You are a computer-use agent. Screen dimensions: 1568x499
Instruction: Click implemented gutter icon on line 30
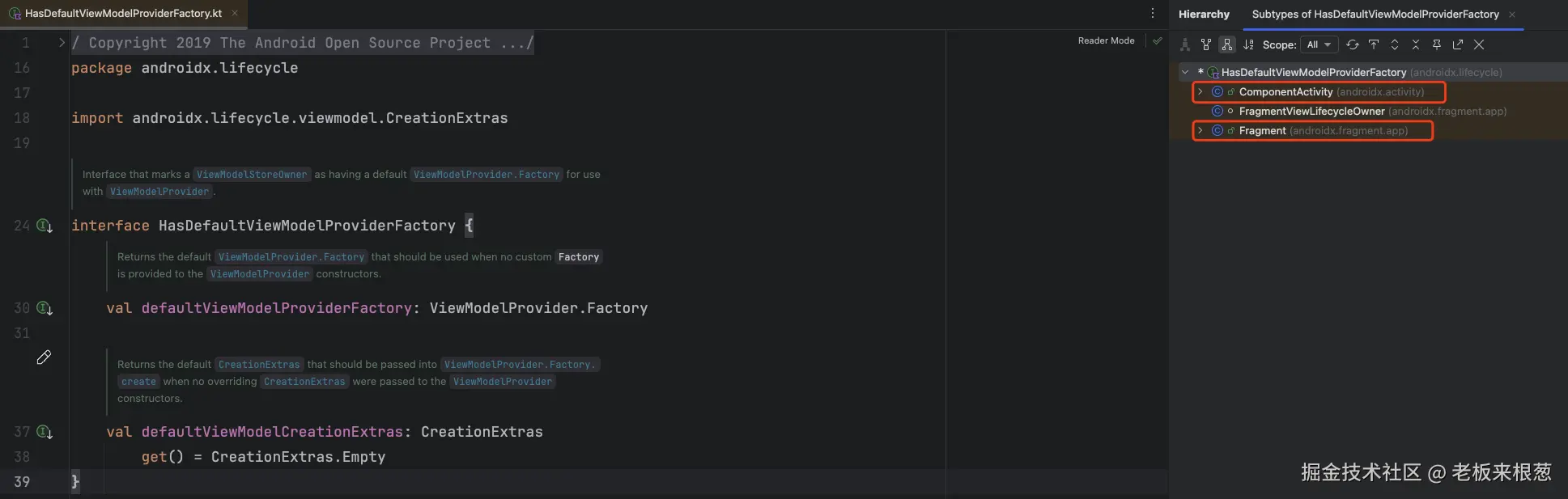(45, 308)
